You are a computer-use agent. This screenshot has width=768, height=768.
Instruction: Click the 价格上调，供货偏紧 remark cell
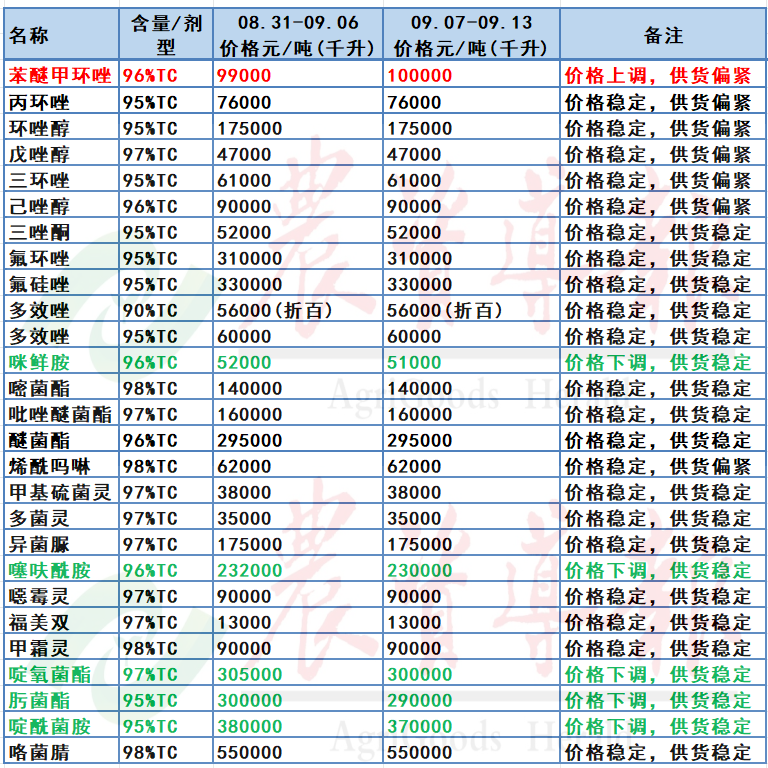click(658, 76)
